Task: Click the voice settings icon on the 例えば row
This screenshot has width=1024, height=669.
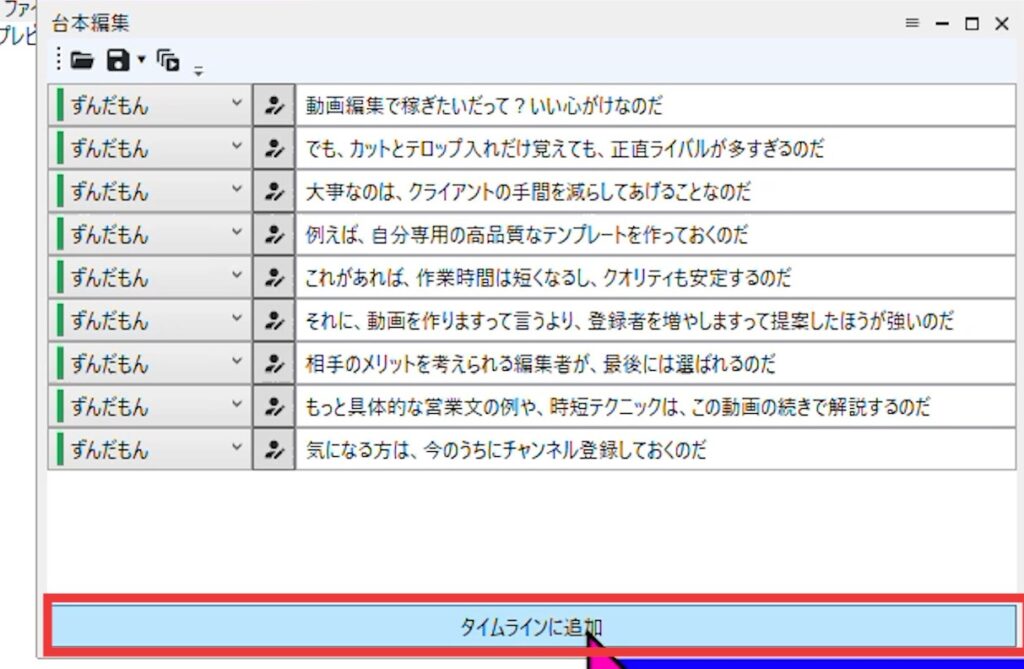Action: coord(273,235)
